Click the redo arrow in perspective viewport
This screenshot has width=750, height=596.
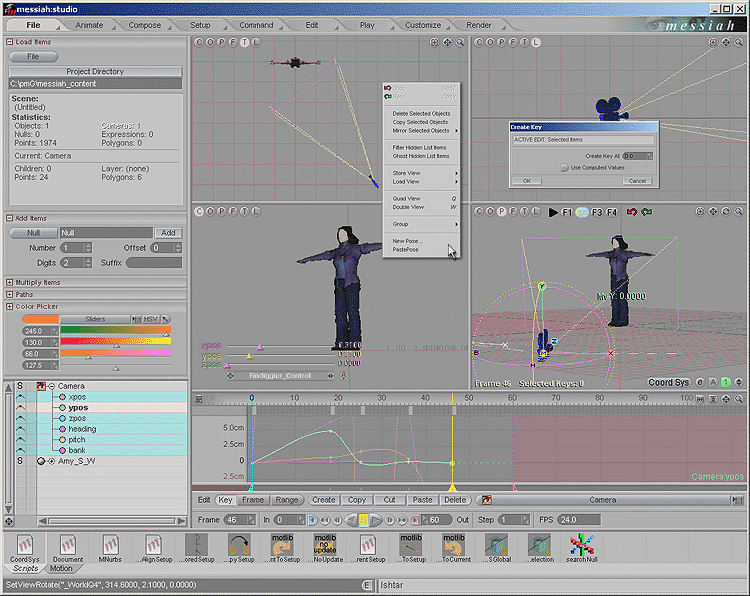[647, 212]
